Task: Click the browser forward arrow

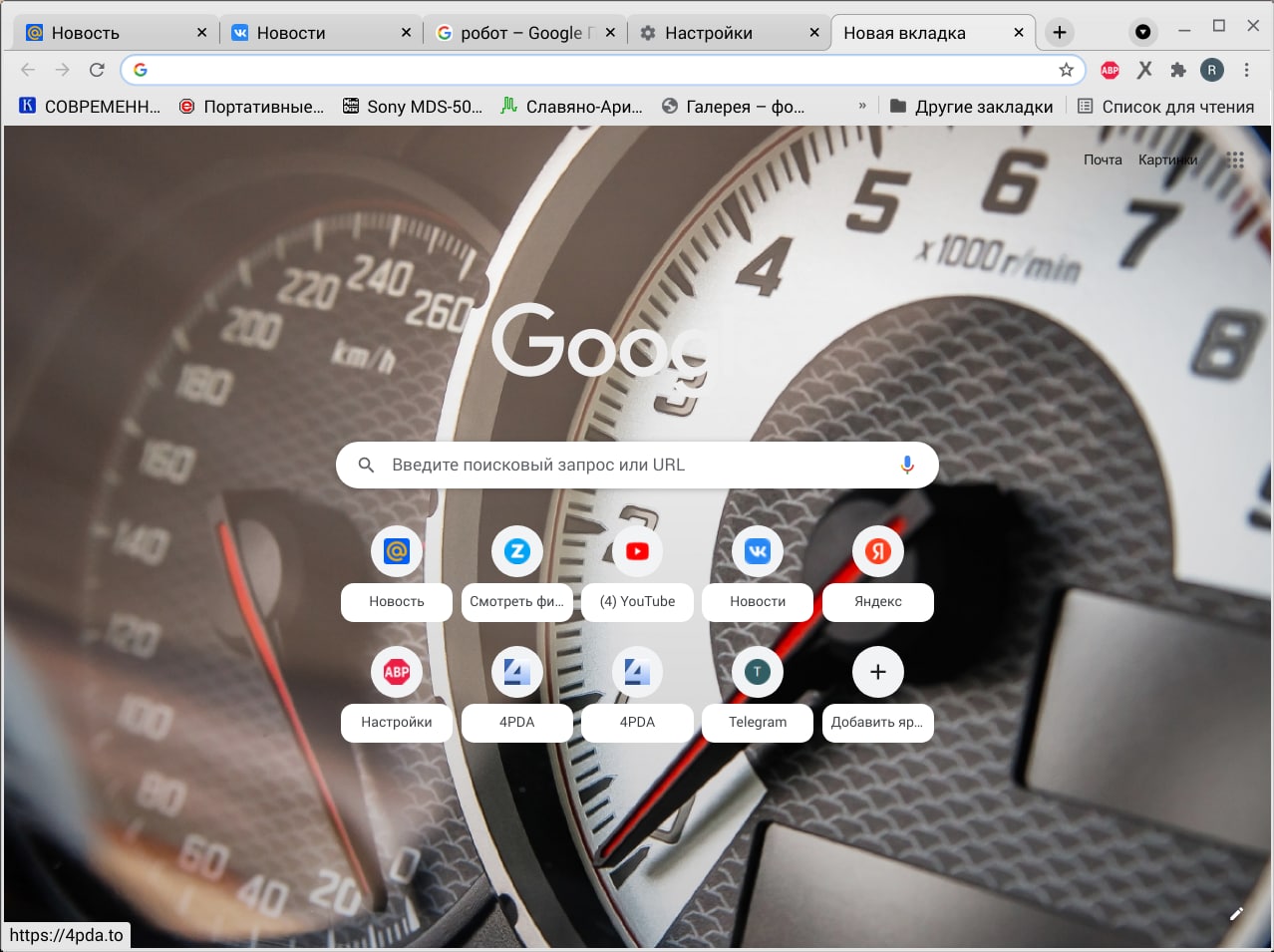Action: 62,70
